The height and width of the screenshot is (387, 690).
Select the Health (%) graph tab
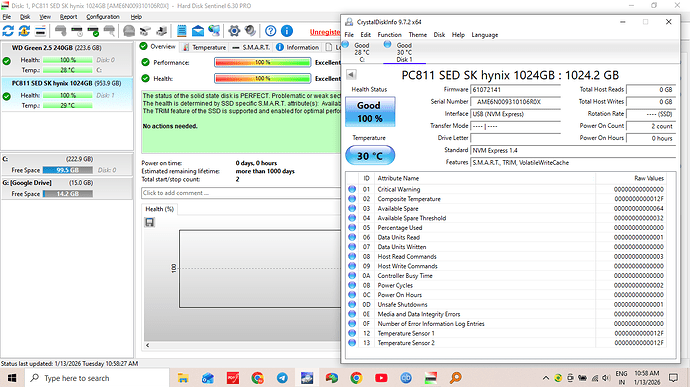click(x=159, y=209)
